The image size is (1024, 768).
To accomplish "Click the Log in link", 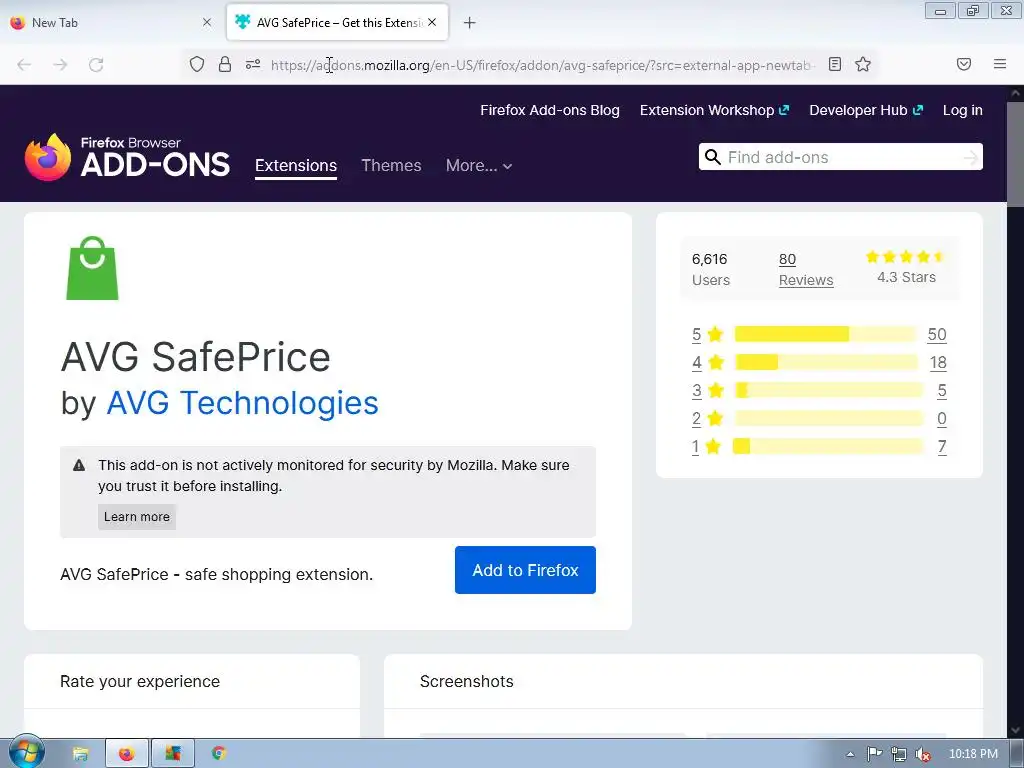I will (963, 110).
